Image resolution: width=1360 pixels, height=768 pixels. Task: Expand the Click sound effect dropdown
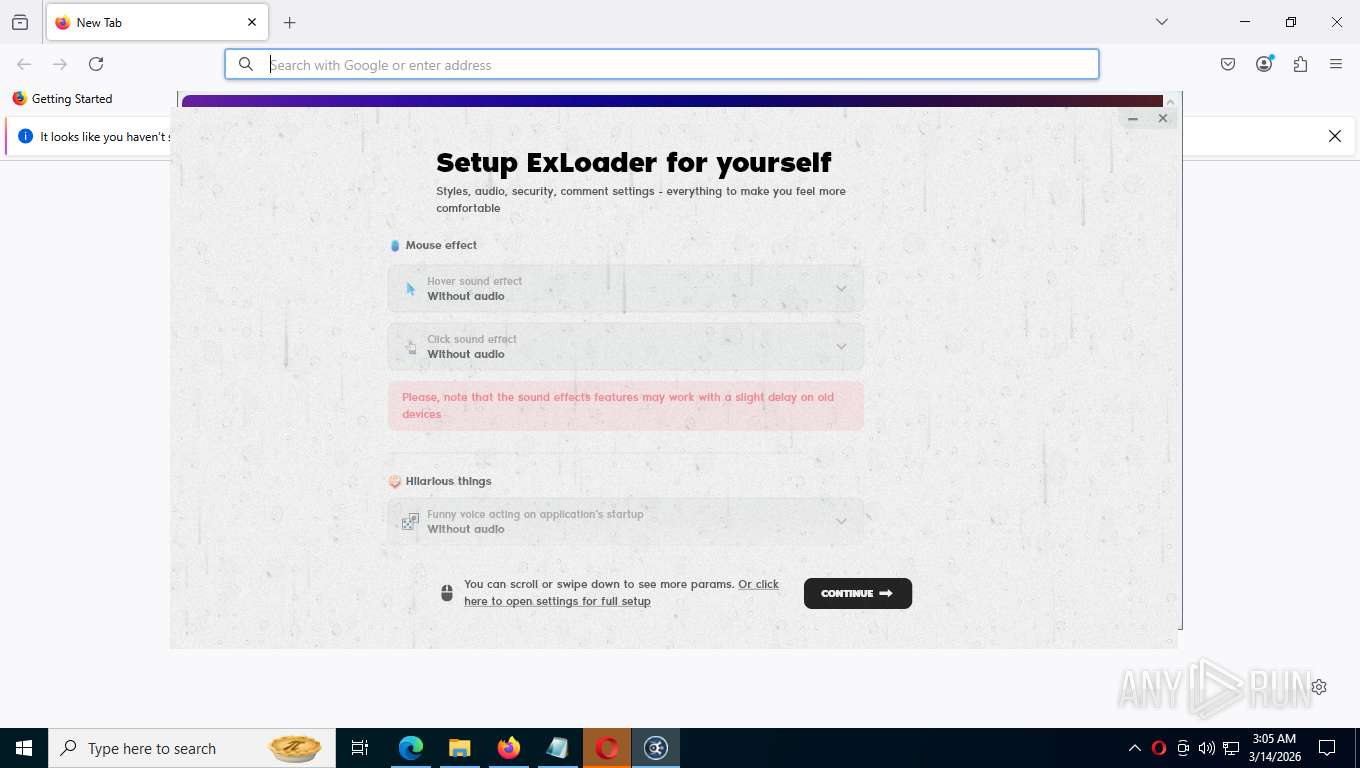tap(625, 347)
